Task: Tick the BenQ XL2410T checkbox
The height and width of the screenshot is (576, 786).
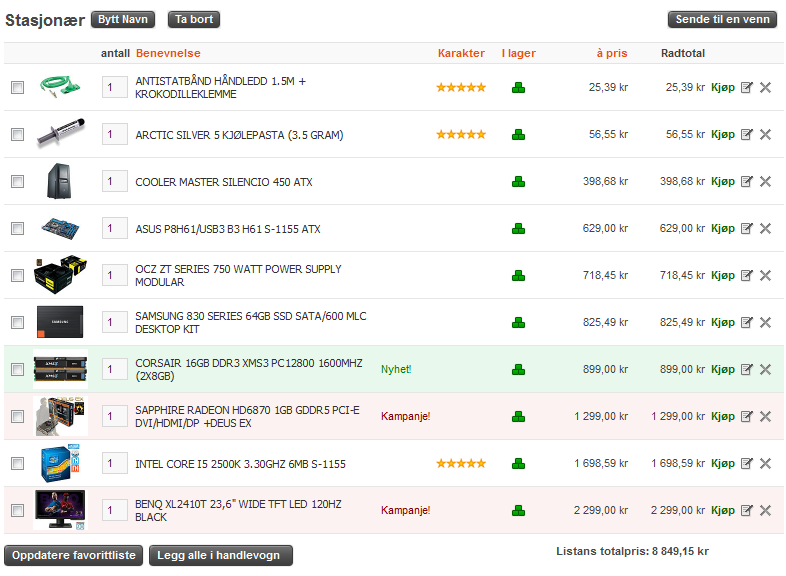Action: coord(18,510)
